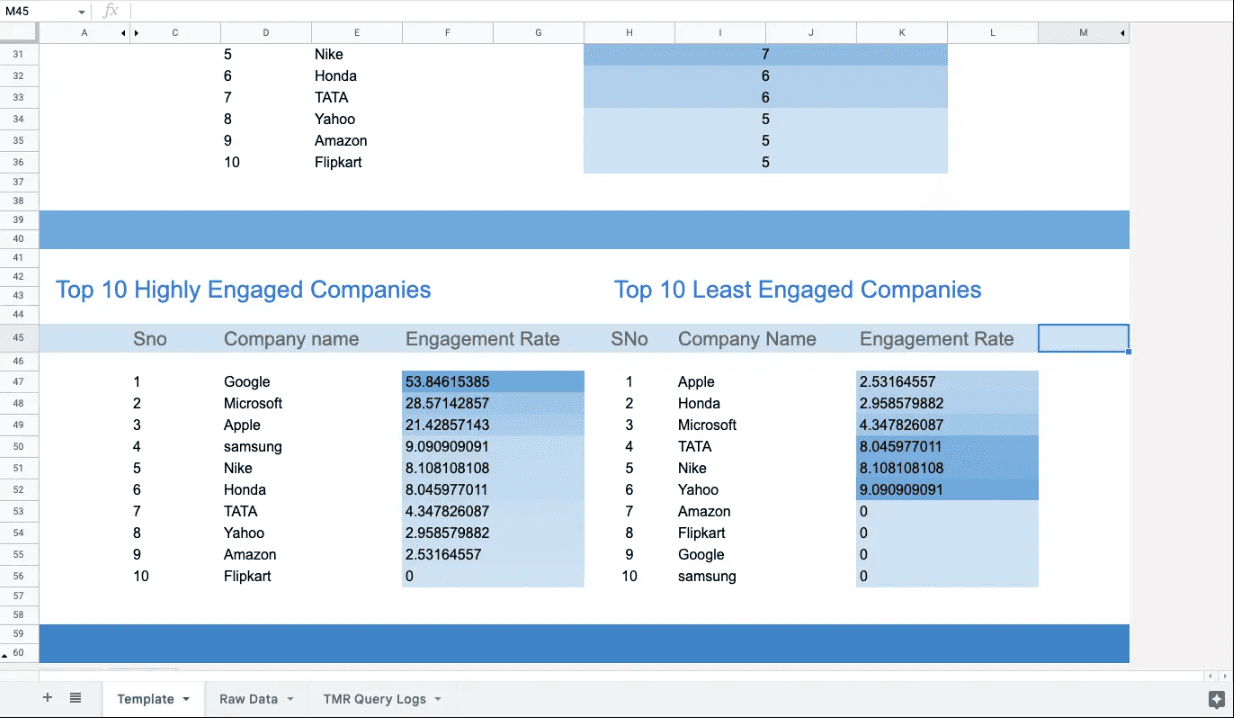This screenshot has height=718, width=1234.
Task: Select the blue cell showing 7 in row 31
Action: tap(765, 54)
